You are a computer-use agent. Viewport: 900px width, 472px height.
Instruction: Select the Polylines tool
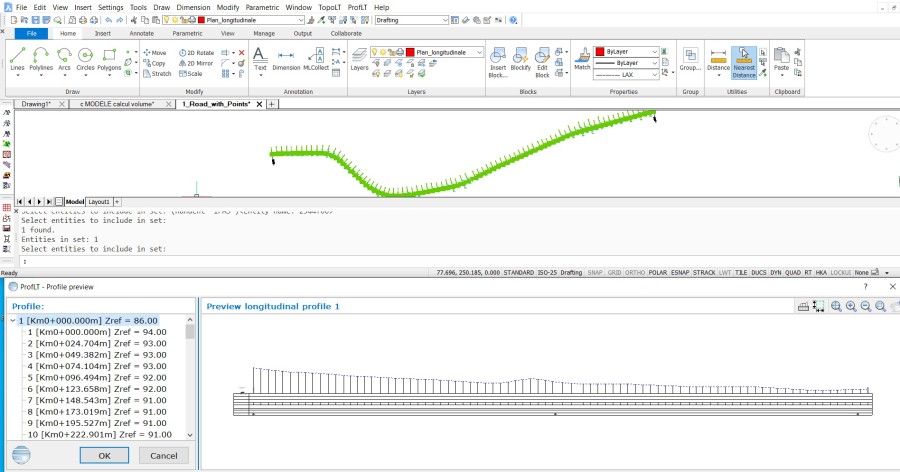[x=41, y=59]
